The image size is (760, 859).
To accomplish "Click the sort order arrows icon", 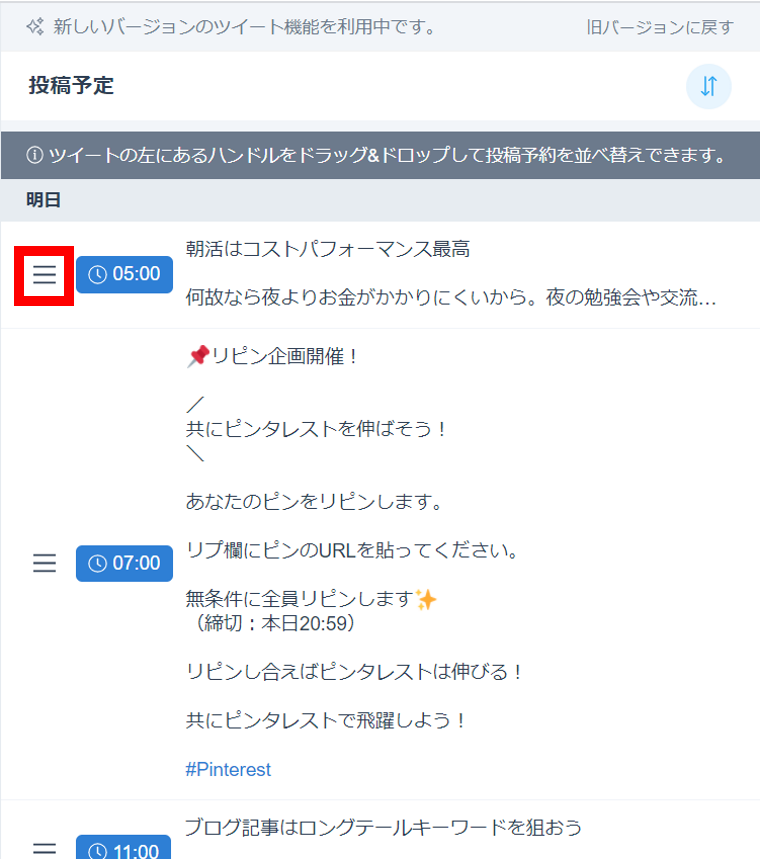I will (708, 86).
